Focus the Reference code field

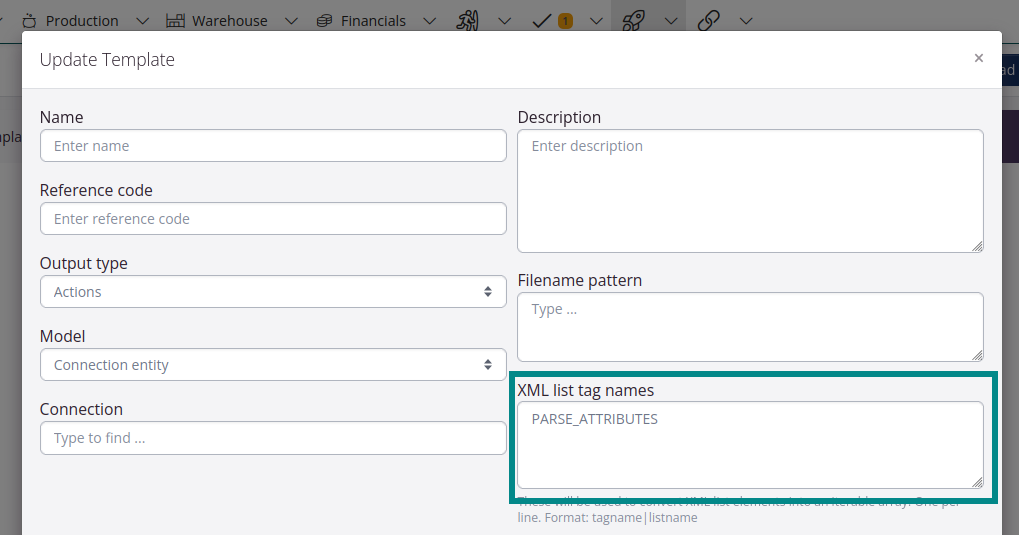273,219
